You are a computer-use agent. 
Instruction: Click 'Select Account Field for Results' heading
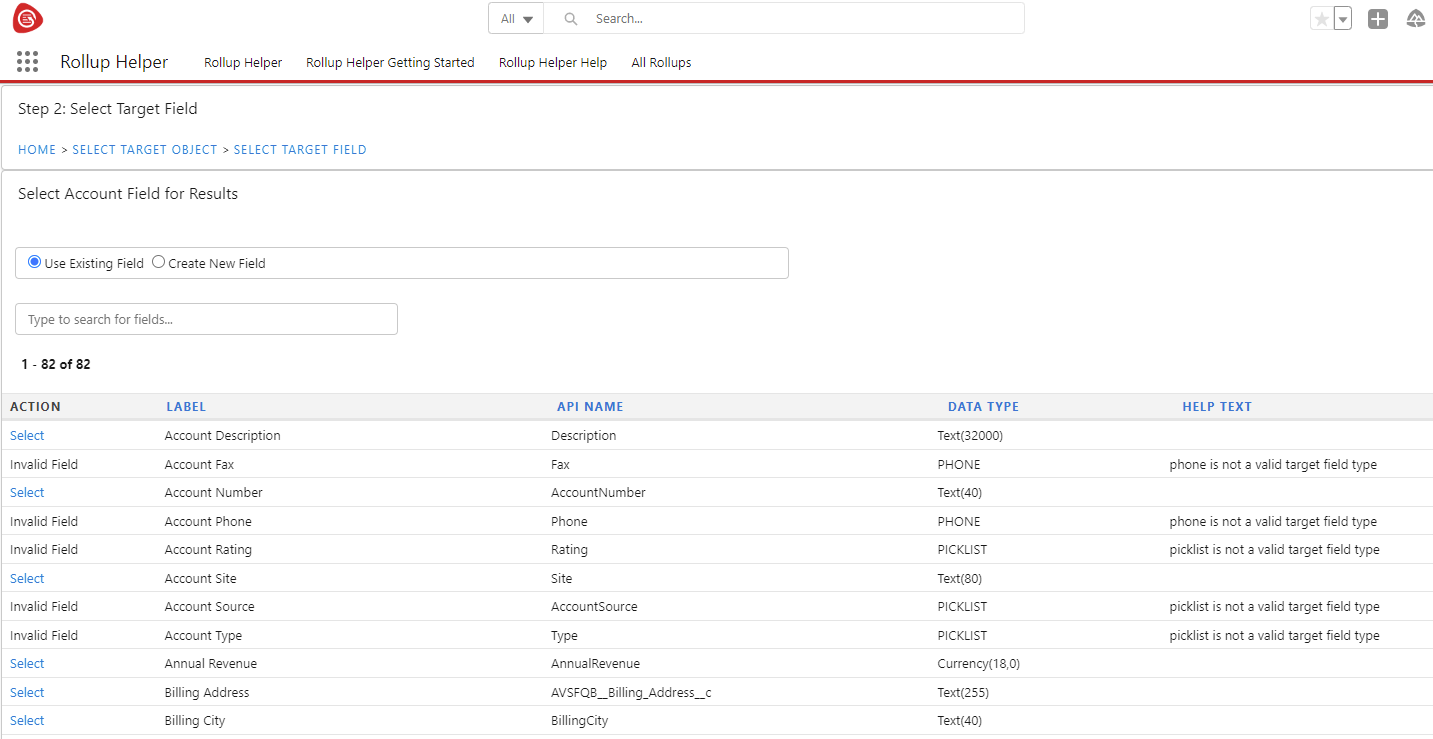tap(128, 194)
